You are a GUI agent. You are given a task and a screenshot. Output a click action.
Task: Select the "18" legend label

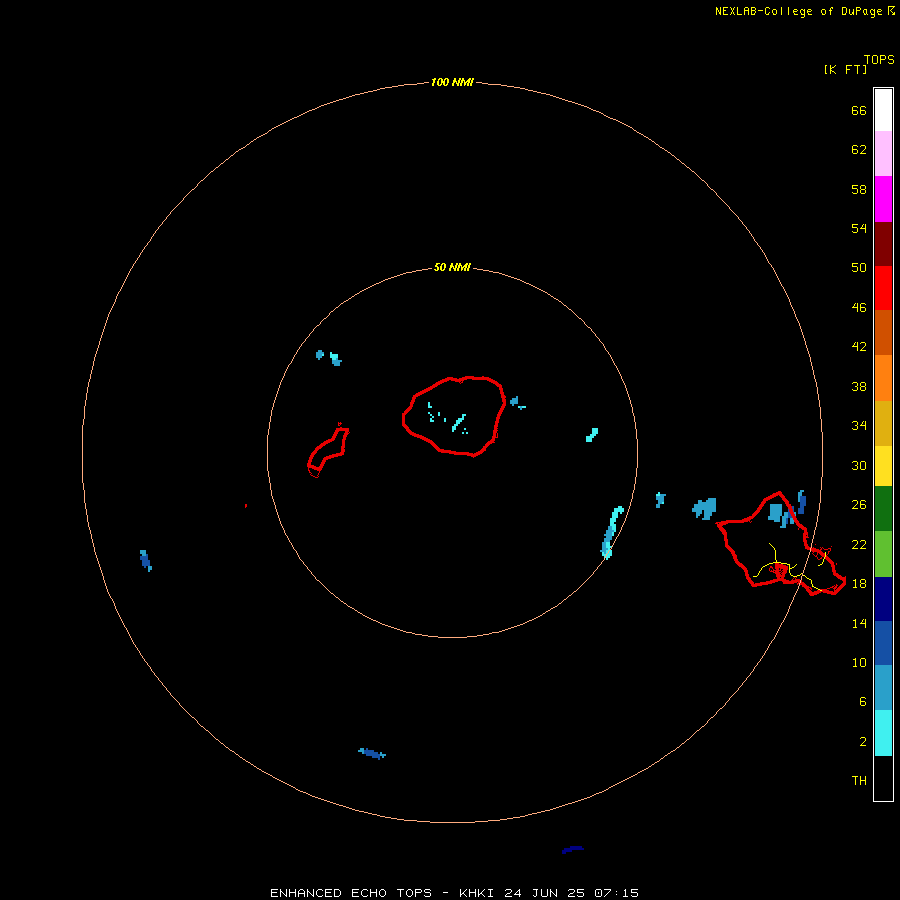coord(859,584)
